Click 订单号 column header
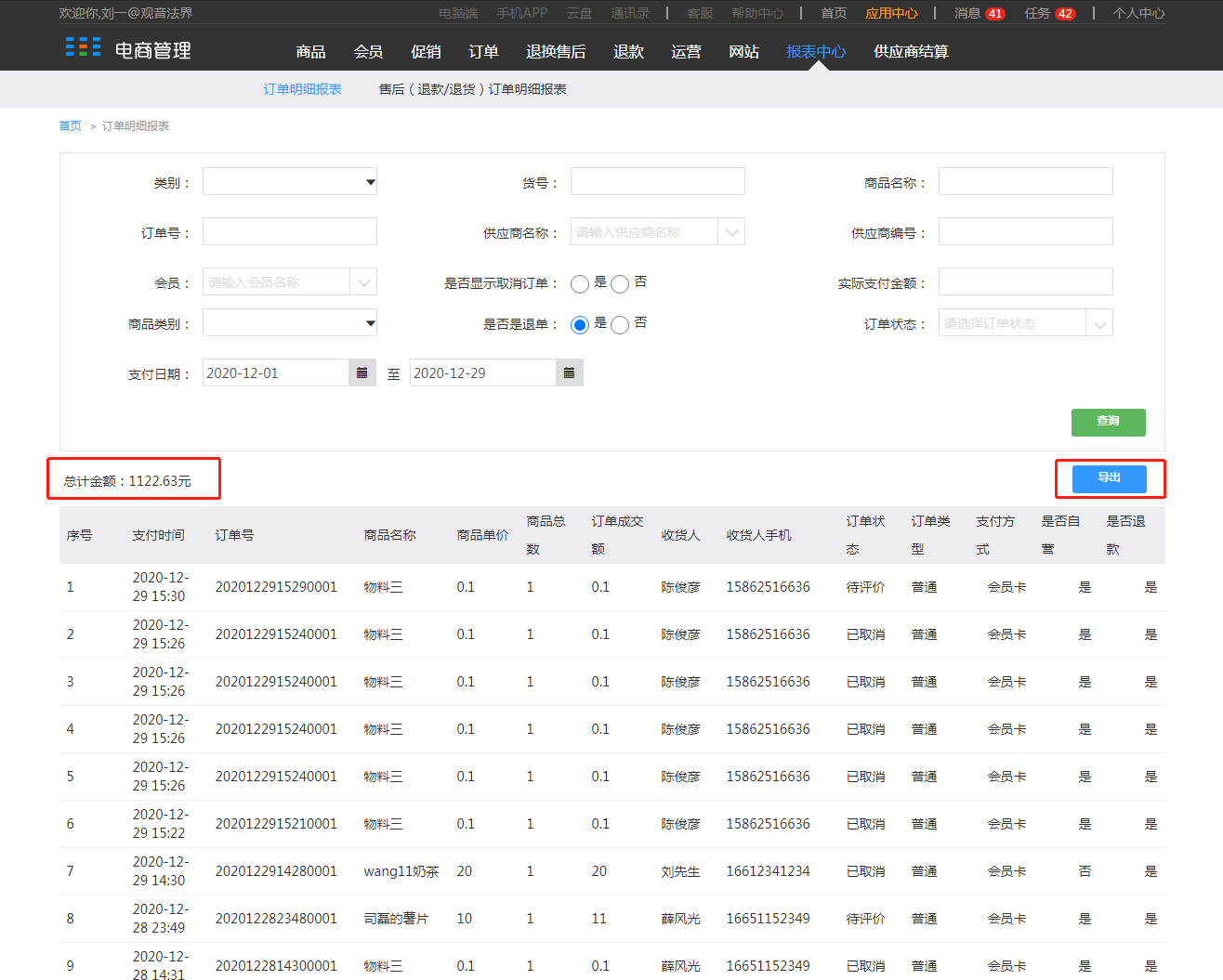Viewport: 1223px width, 980px height. click(x=234, y=535)
